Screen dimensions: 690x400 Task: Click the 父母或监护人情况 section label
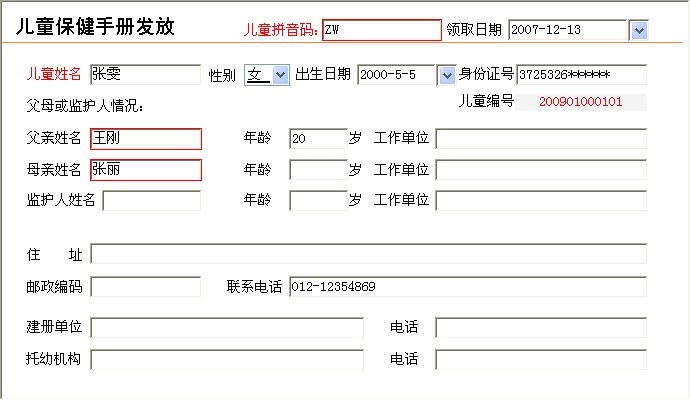pyautogui.click(x=85, y=106)
